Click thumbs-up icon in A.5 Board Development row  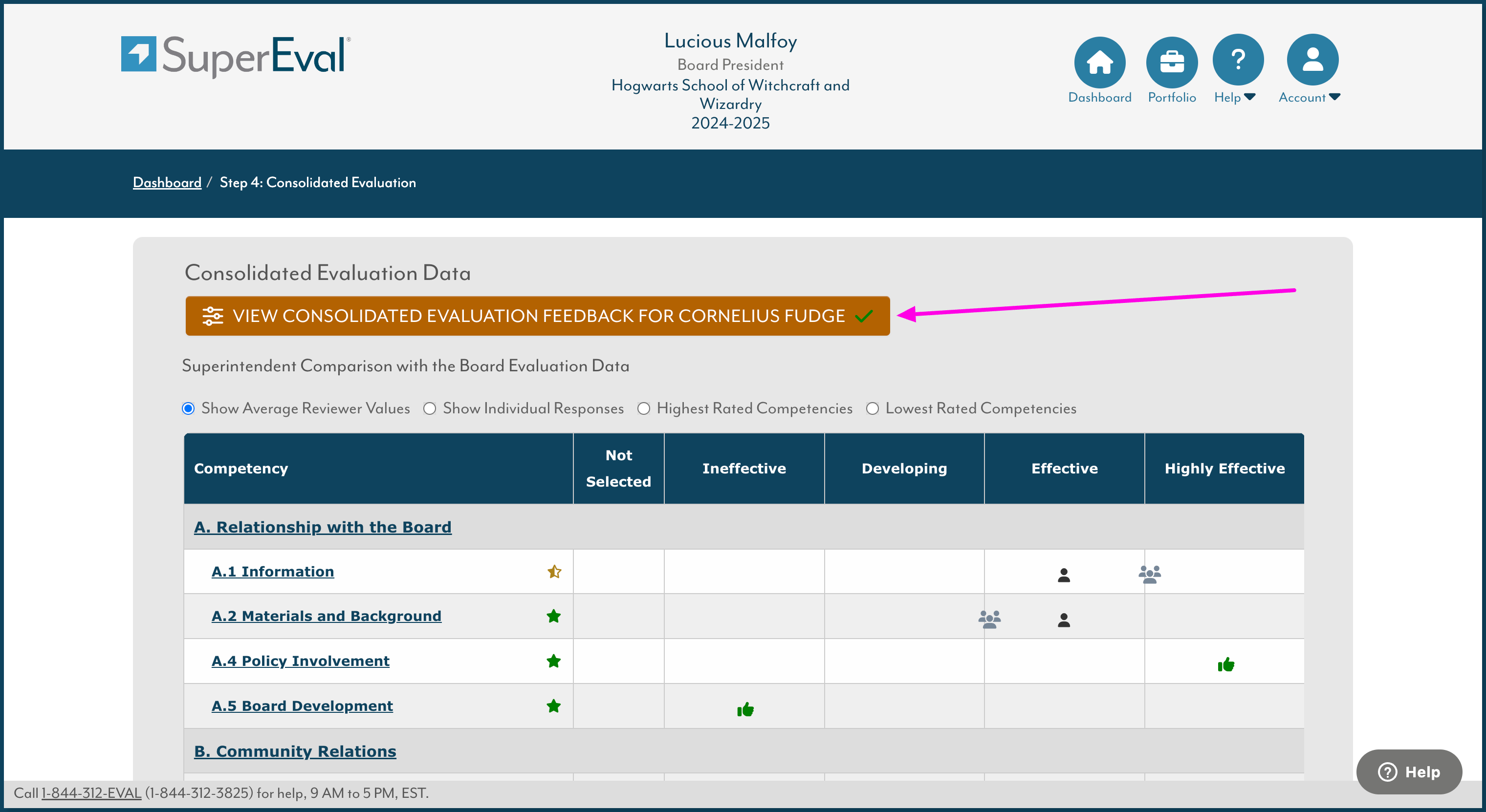[x=745, y=709]
